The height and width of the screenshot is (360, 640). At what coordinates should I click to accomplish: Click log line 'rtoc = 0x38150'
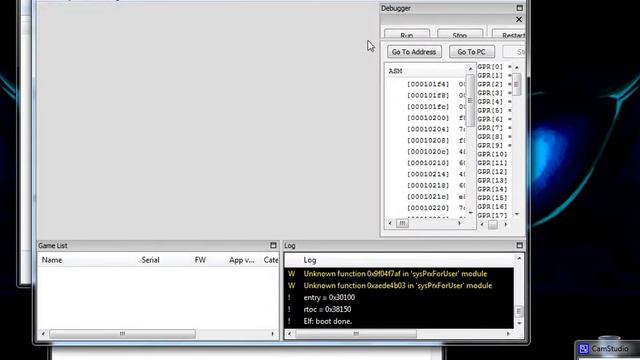(327, 309)
